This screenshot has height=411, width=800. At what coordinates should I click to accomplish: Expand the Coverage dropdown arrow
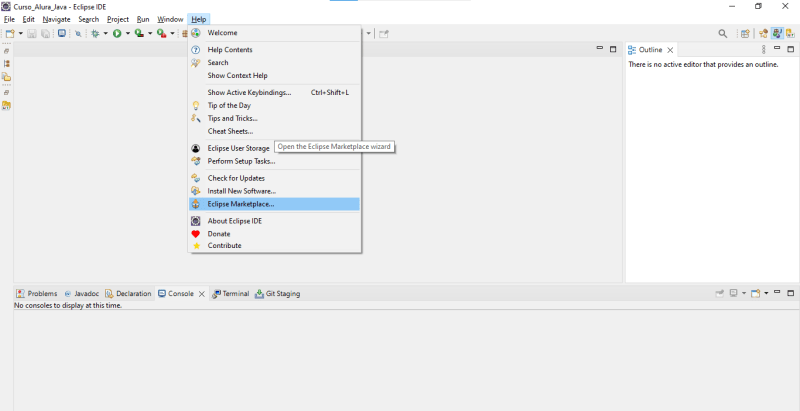(x=150, y=34)
